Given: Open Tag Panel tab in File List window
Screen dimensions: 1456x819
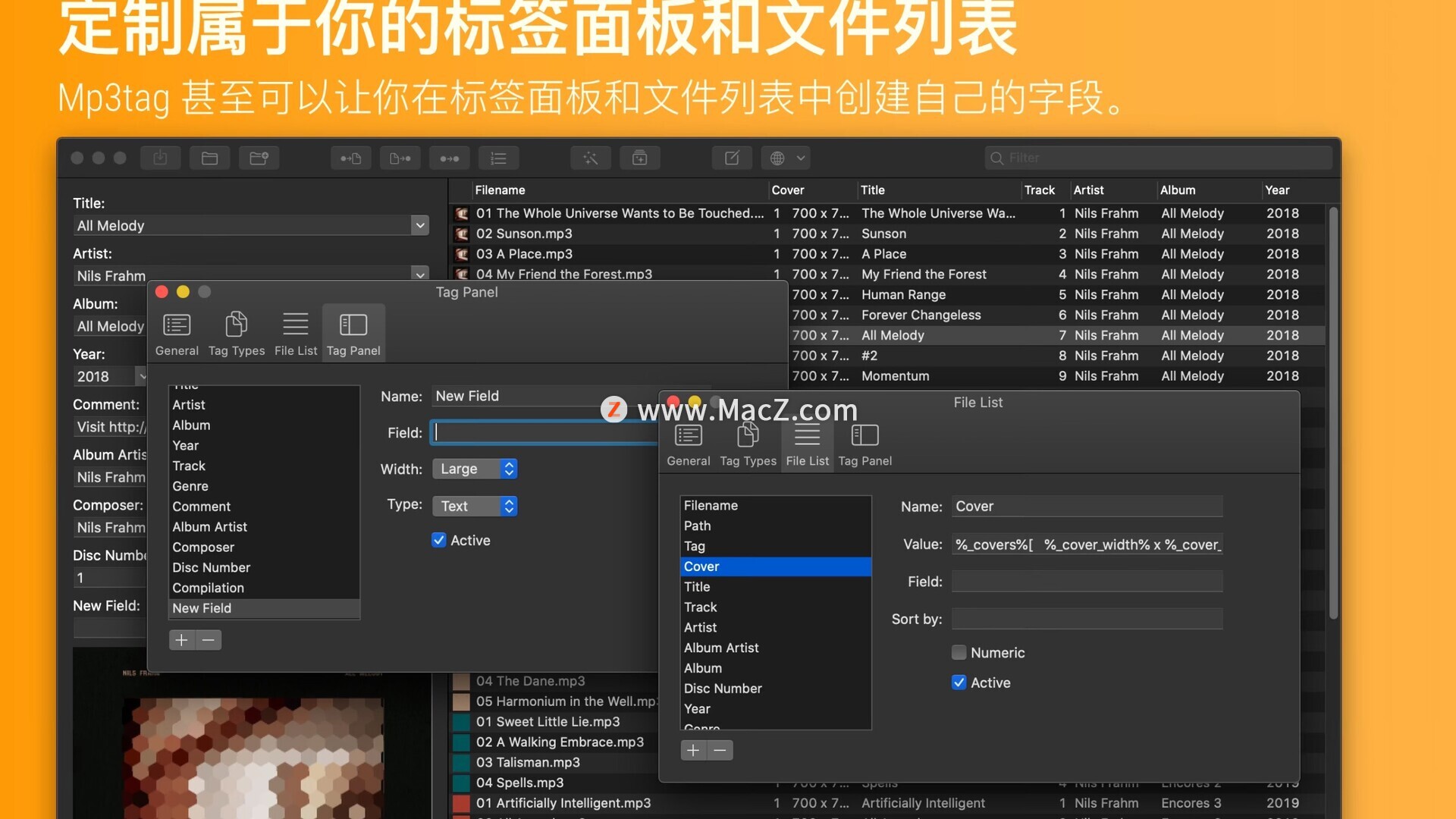Looking at the screenshot, I should [x=865, y=444].
